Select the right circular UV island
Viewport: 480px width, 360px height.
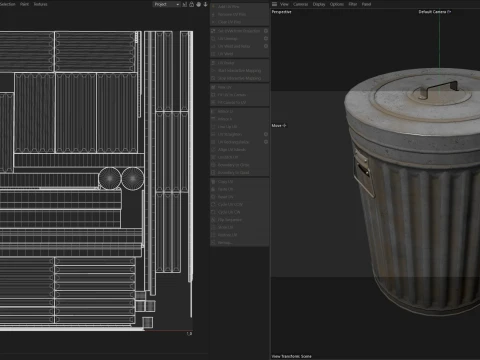[133, 178]
